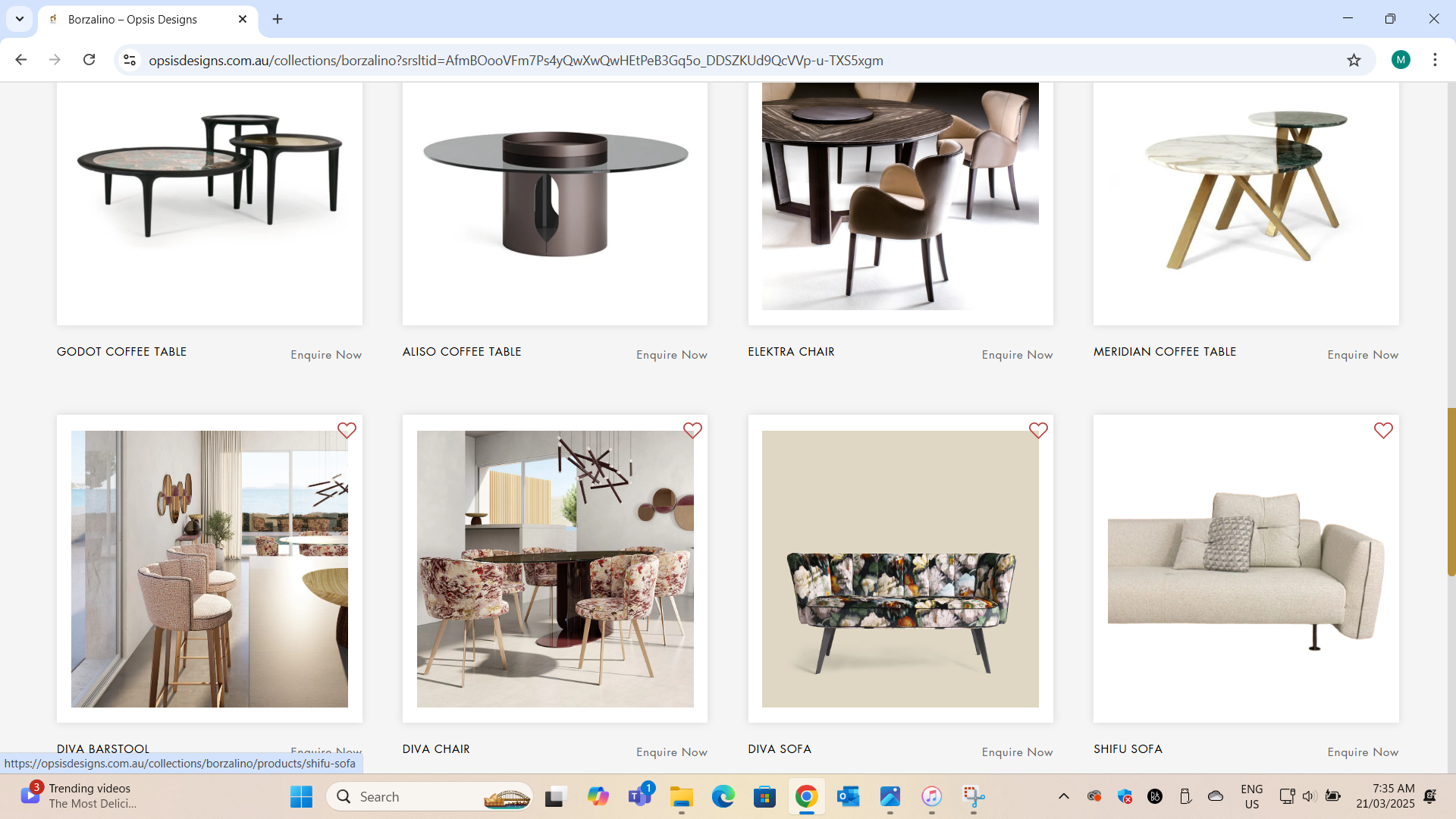Toggle wishlist heart on Diva Chair
Image resolution: width=1456 pixels, height=819 pixels.
coord(692,431)
